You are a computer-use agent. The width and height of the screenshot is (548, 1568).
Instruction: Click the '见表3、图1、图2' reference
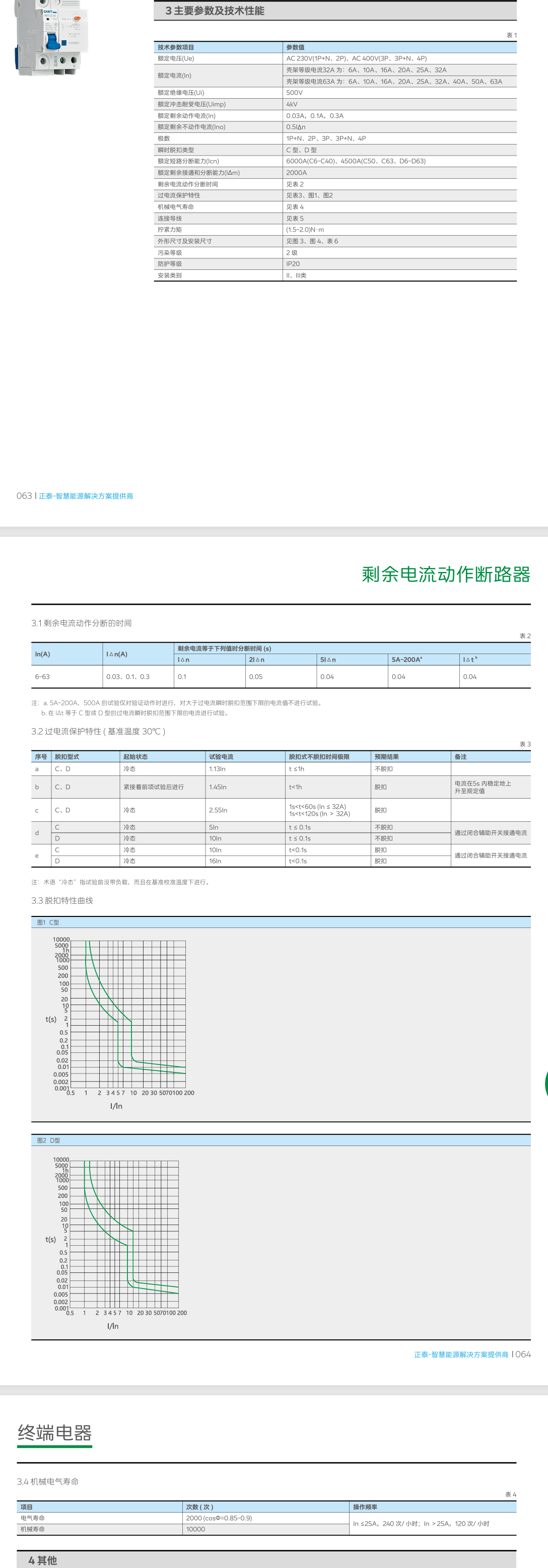[x=309, y=195]
